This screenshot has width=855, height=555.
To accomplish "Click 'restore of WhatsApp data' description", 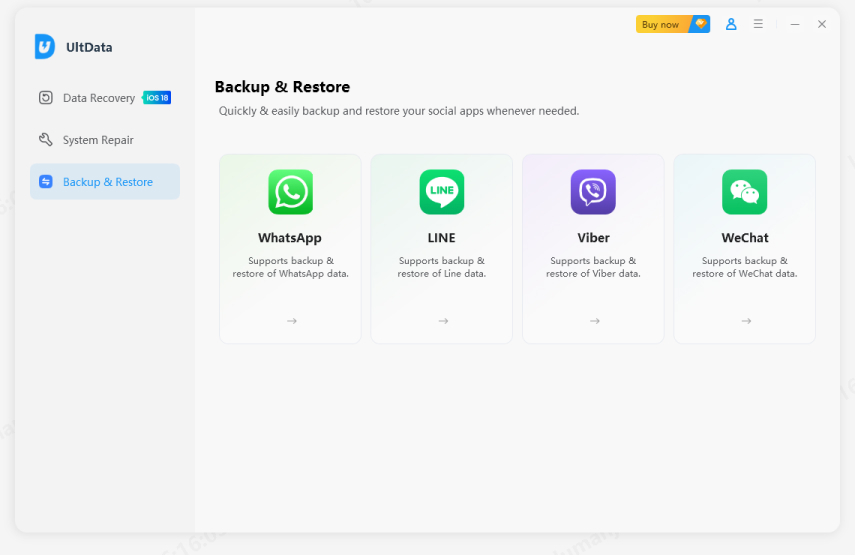I will click(290, 274).
